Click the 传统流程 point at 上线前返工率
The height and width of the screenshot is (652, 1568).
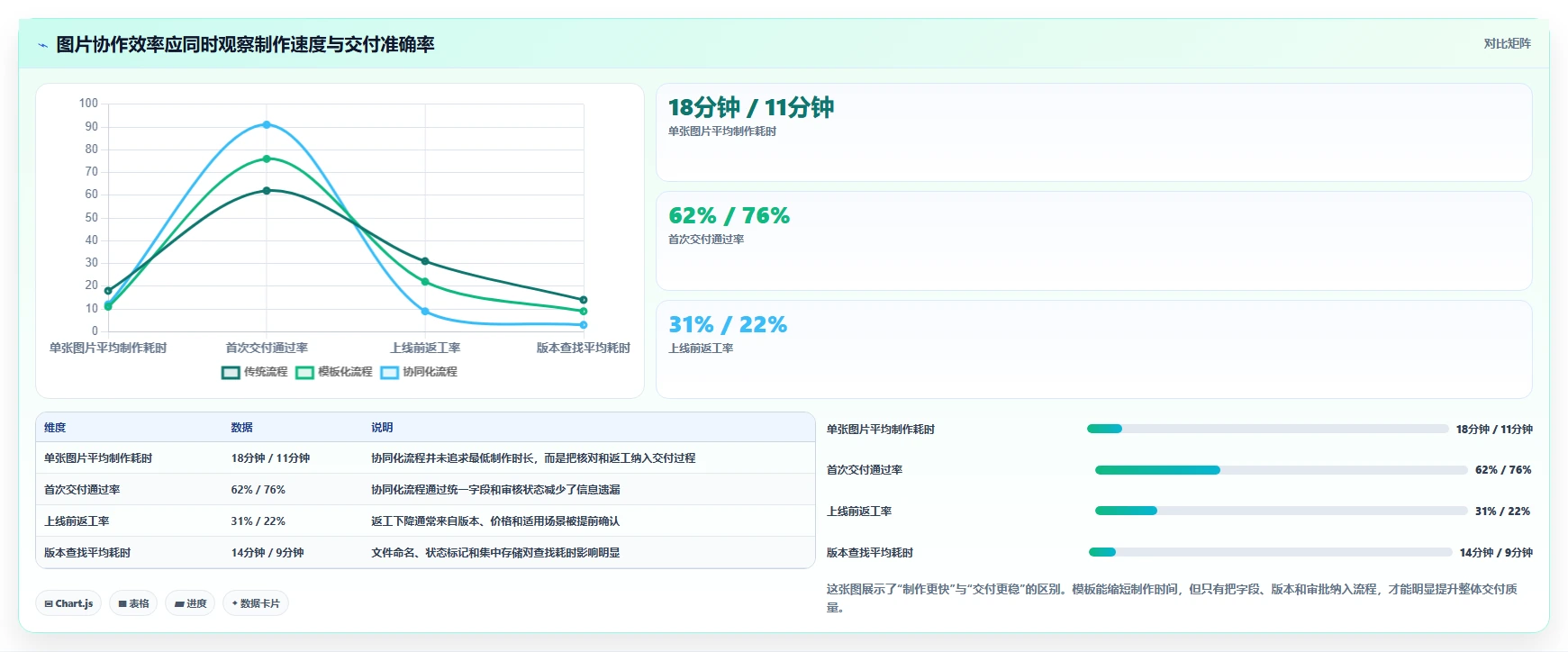tap(425, 261)
